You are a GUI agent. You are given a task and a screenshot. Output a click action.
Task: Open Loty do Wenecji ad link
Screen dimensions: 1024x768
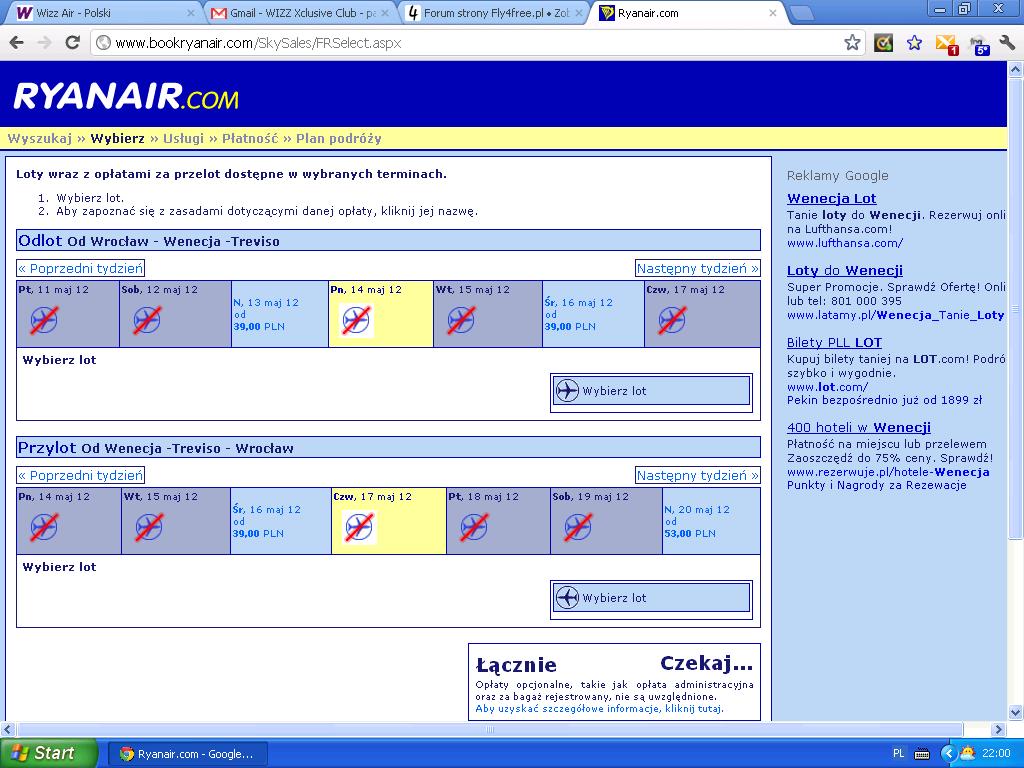844,270
